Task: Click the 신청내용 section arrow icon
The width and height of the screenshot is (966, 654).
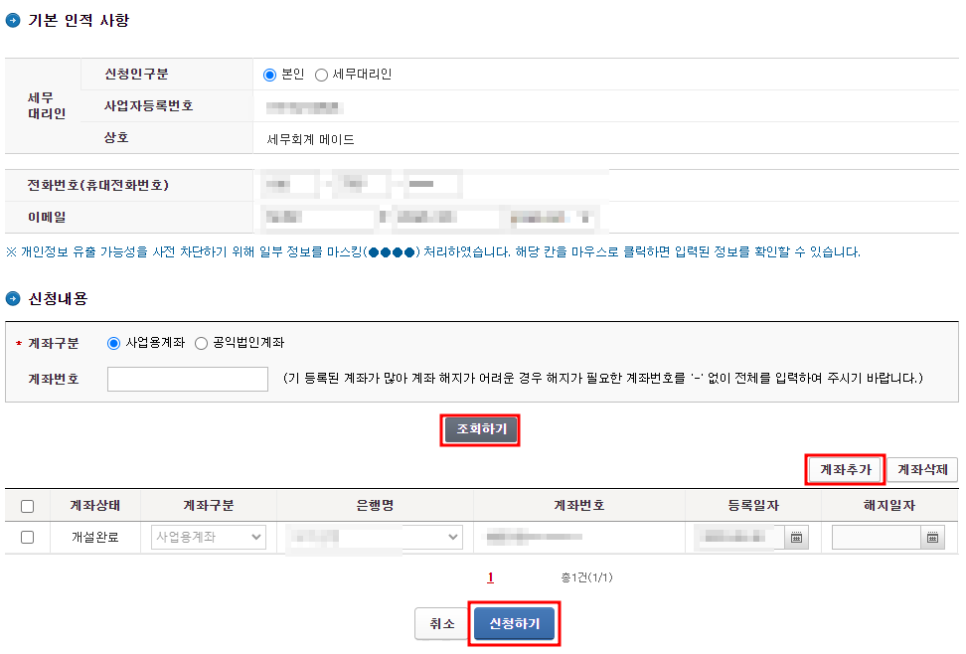Action: click(x=13, y=299)
